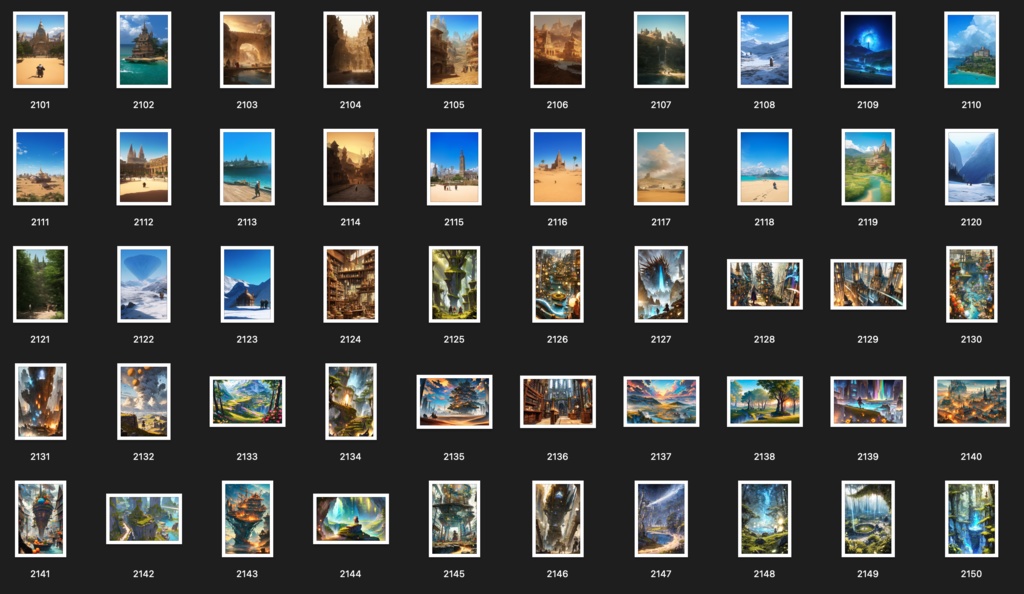Screen dimensions: 1024x594
Task: Select beach thumbnail 2118
Action: tap(764, 167)
